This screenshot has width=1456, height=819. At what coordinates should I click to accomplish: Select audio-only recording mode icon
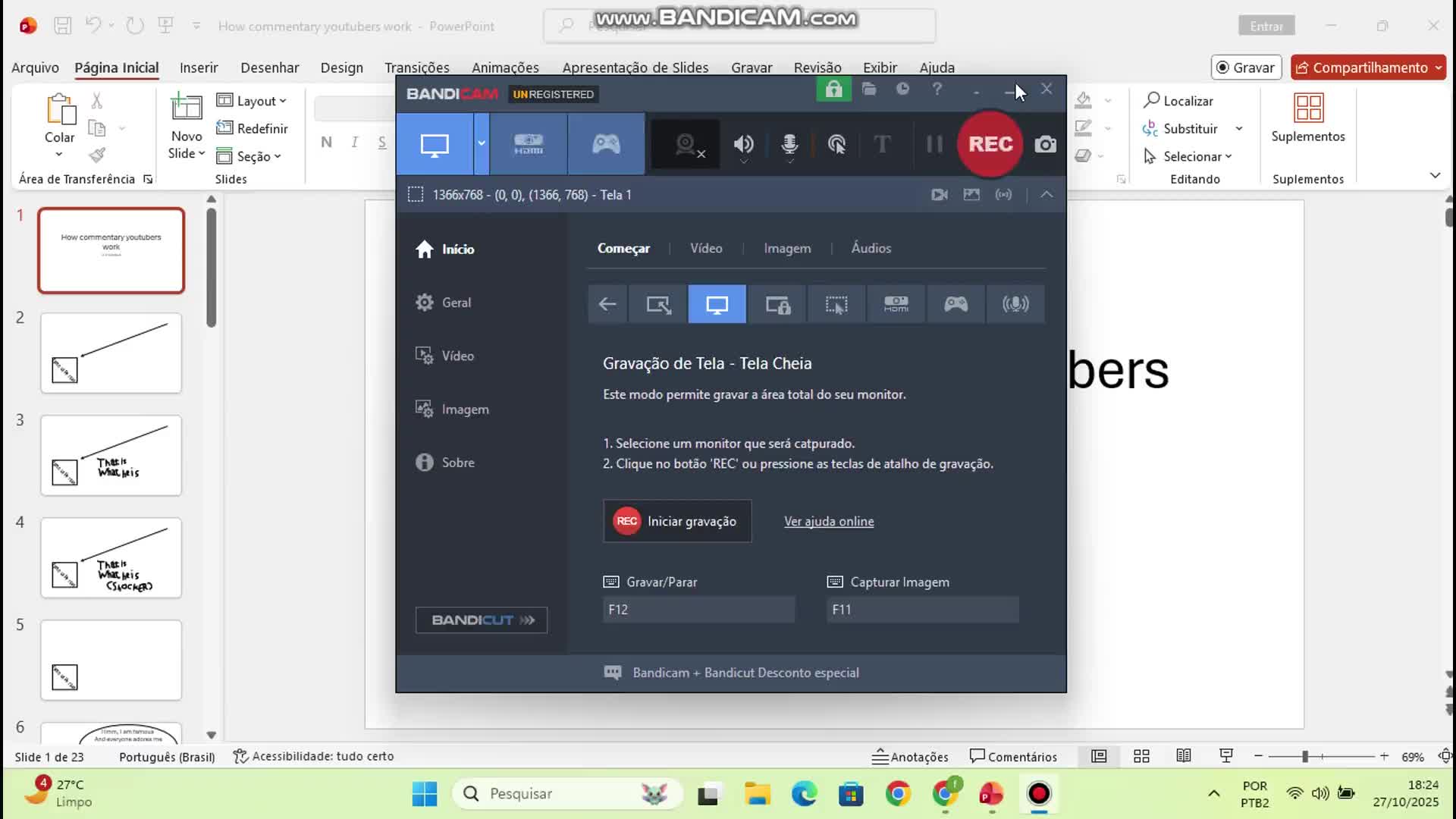(x=1015, y=304)
